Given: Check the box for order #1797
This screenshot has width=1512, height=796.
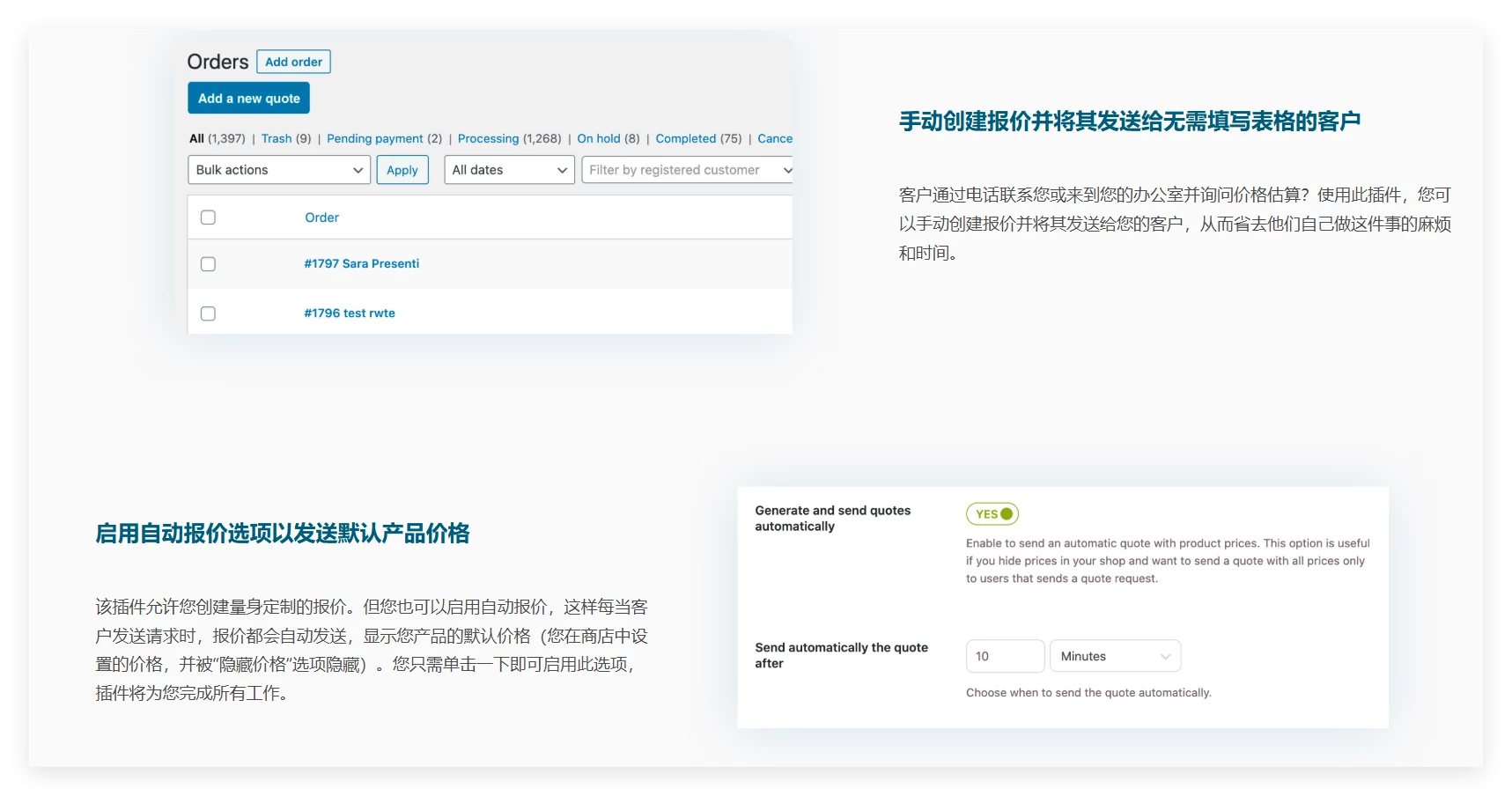Looking at the screenshot, I should [x=208, y=264].
